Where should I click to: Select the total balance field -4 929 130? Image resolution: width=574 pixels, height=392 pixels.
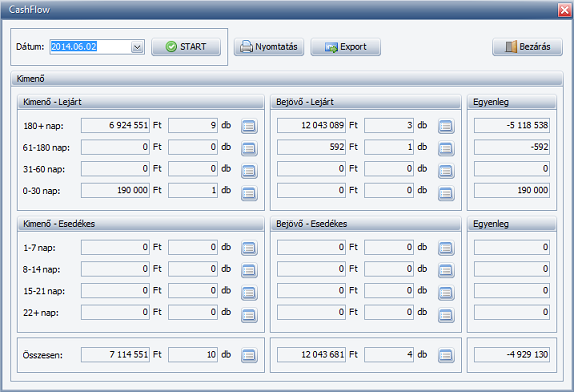(x=512, y=355)
